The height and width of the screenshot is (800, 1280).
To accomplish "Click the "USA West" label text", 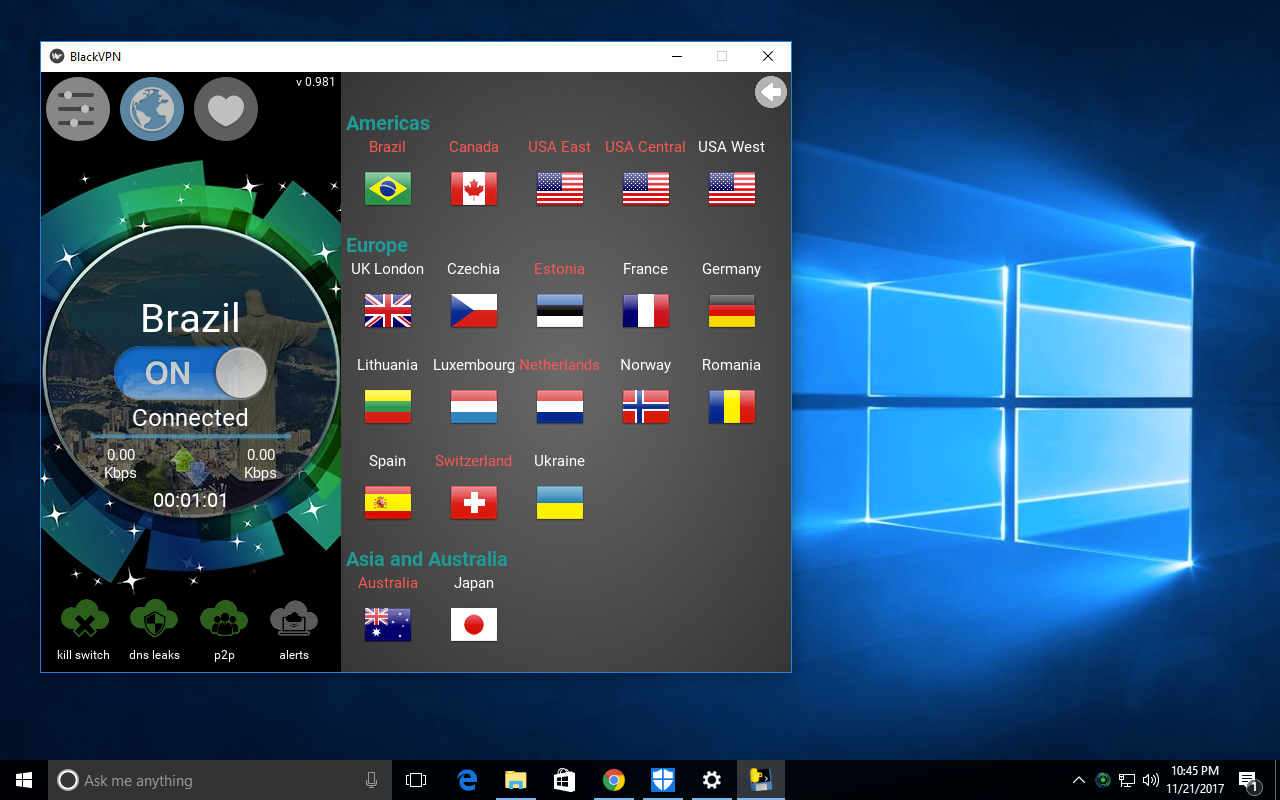I will pyautogui.click(x=731, y=147).
